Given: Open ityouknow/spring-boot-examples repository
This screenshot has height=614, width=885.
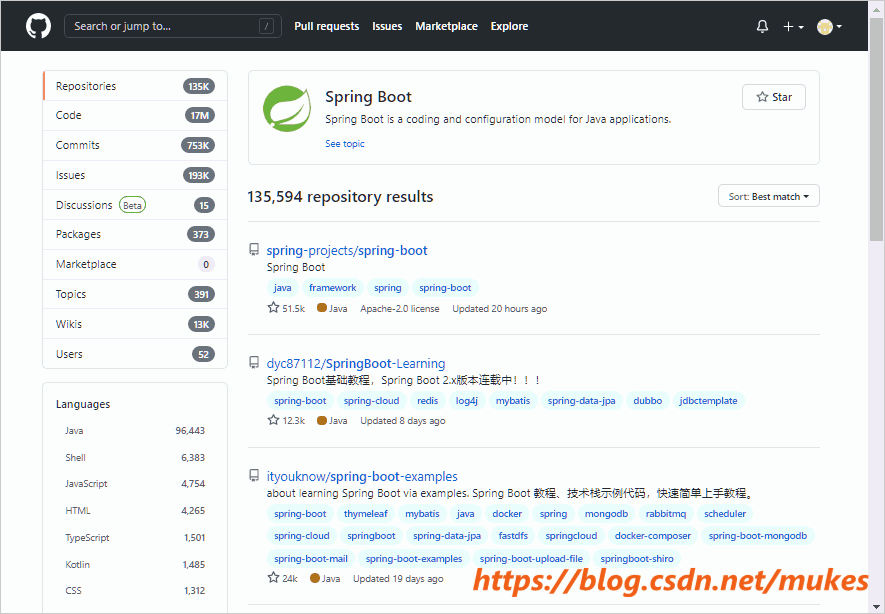Looking at the screenshot, I should click(x=362, y=476).
